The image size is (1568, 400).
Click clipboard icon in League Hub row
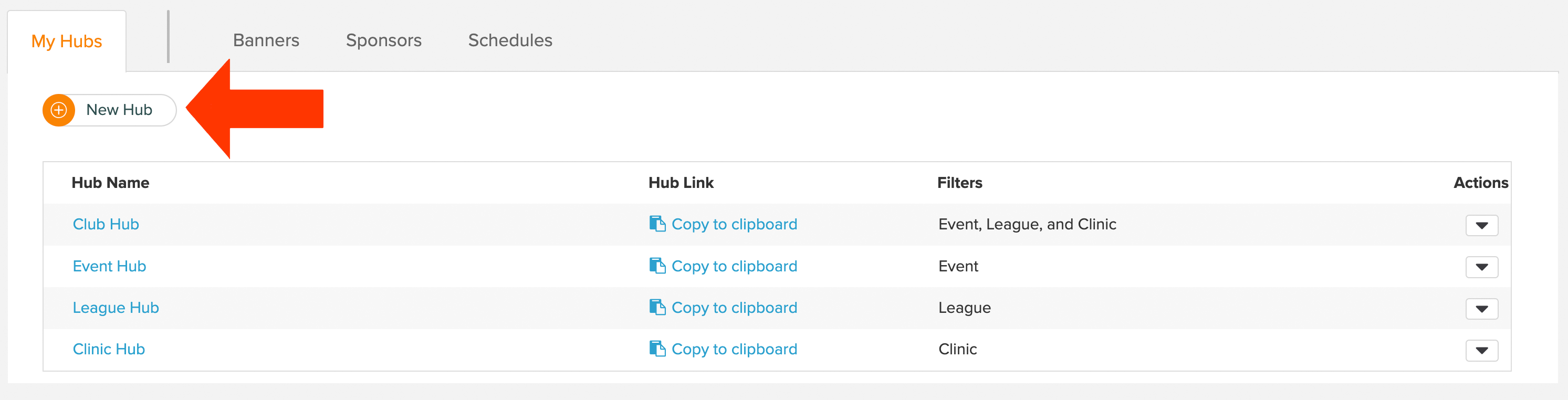657,308
